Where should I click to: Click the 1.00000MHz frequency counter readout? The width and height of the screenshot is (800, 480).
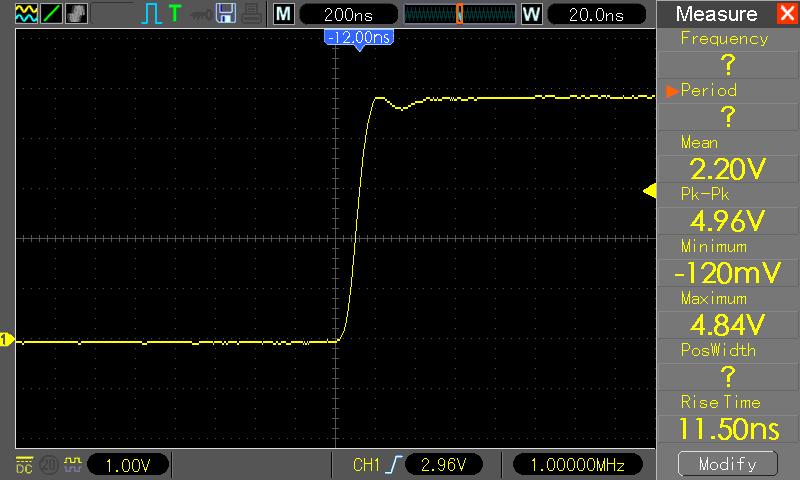click(x=578, y=465)
